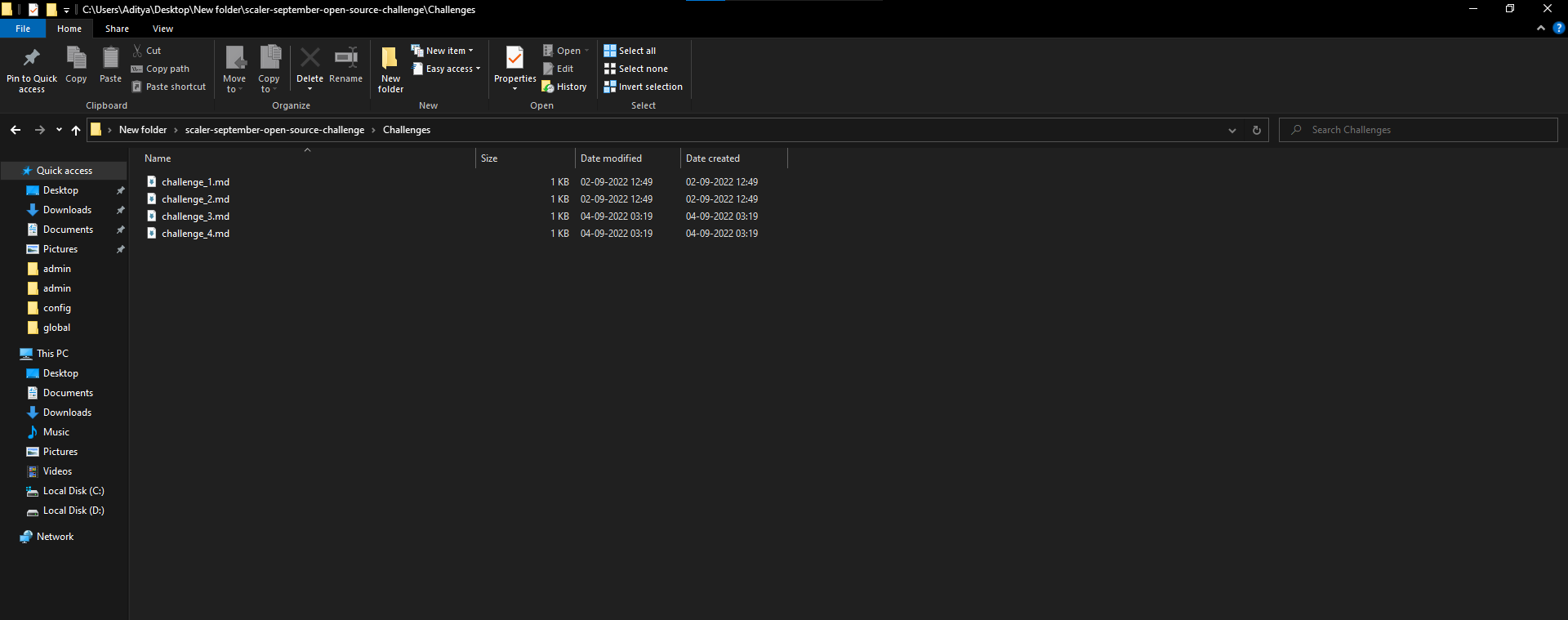The image size is (1568, 620).
Task: Open Local Disk (D:)
Action: 73,511
